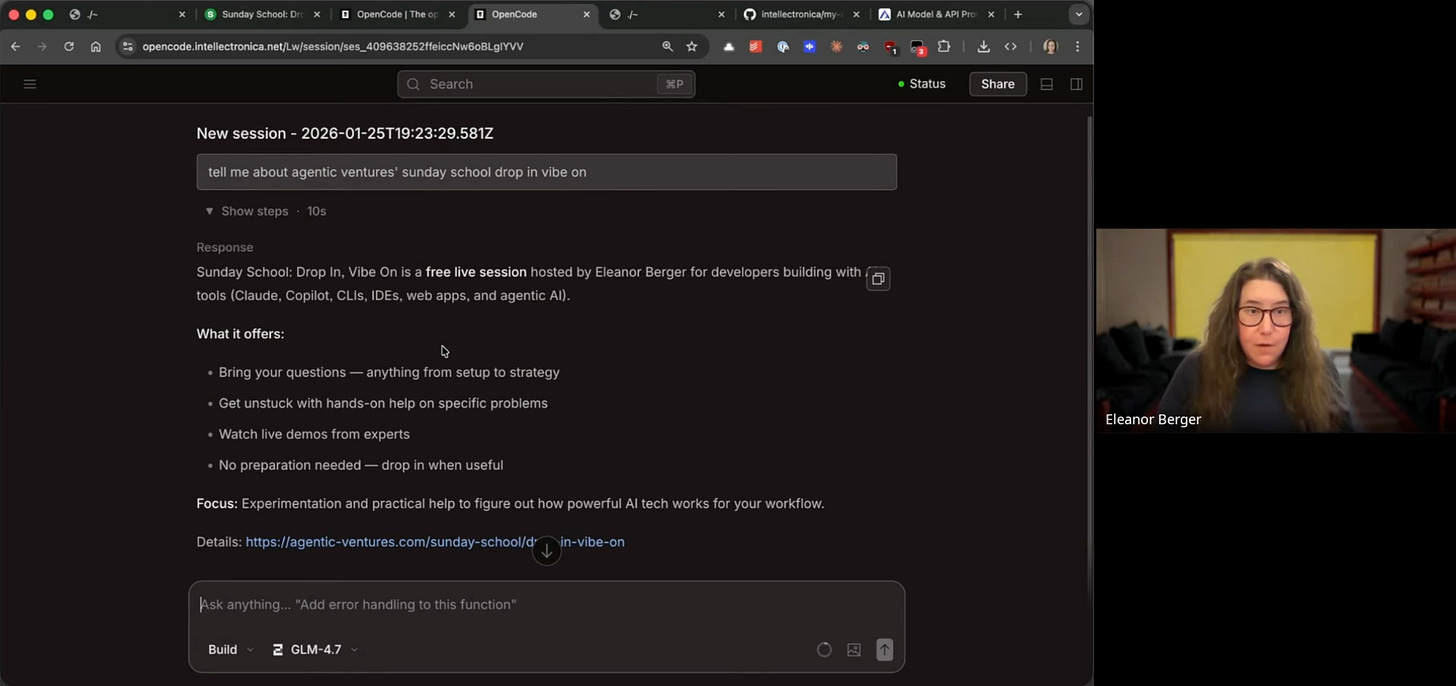Open the agentic-ventures.com drop-in-vibe-on link
Image resolution: width=1456 pixels, height=686 pixels.
coord(435,542)
